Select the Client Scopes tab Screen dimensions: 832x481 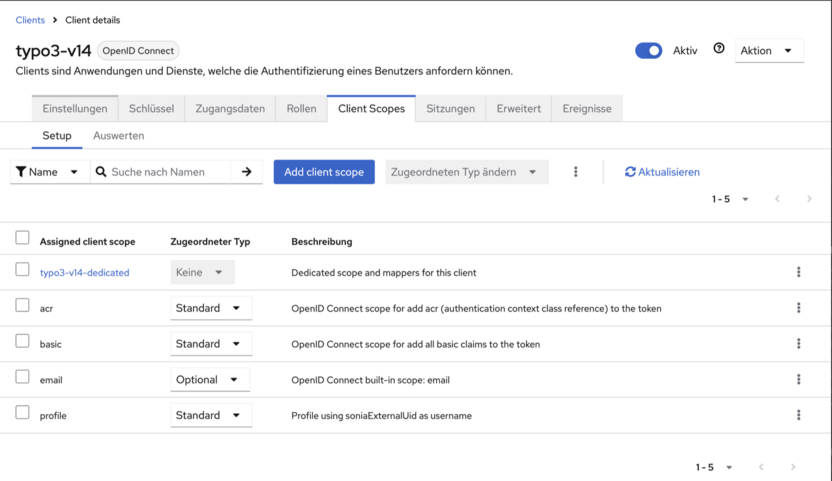(371, 108)
